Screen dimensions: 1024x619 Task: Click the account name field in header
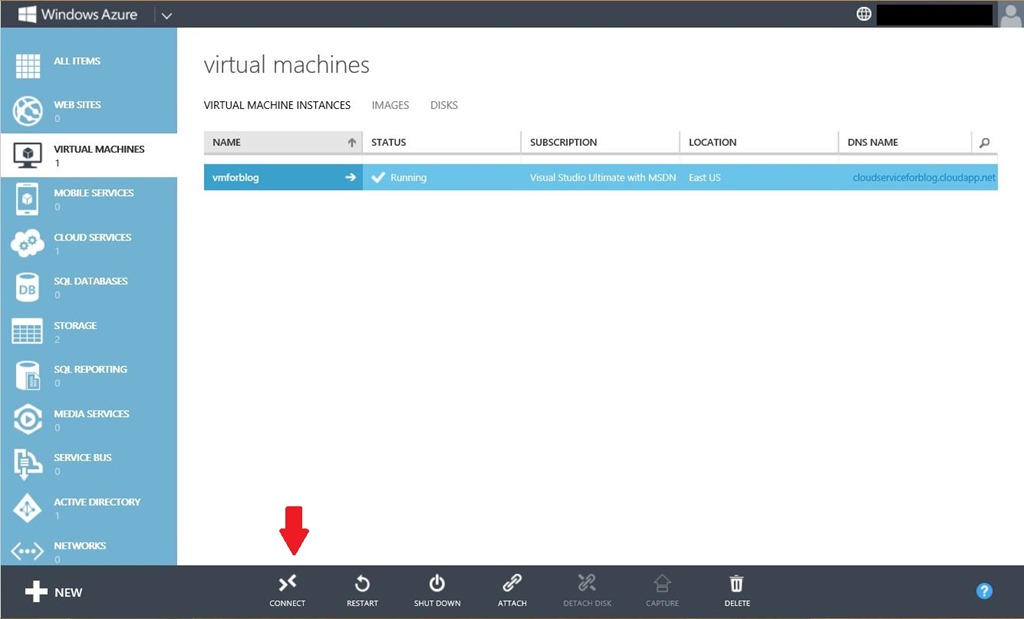(935, 14)
